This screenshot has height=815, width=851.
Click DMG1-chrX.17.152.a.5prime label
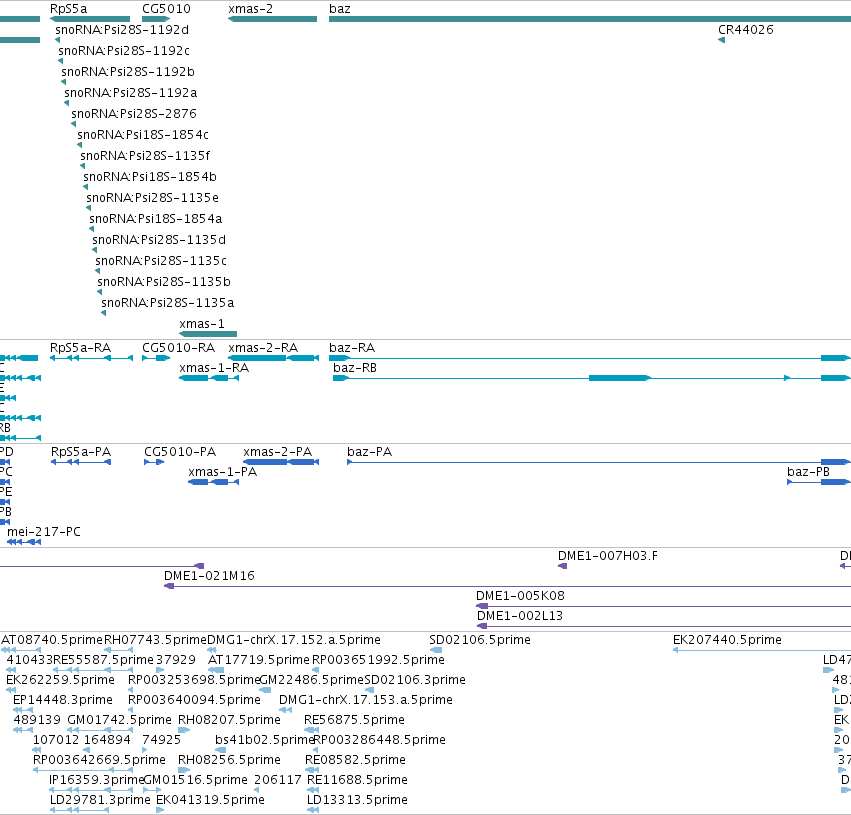tap(294, 640)
